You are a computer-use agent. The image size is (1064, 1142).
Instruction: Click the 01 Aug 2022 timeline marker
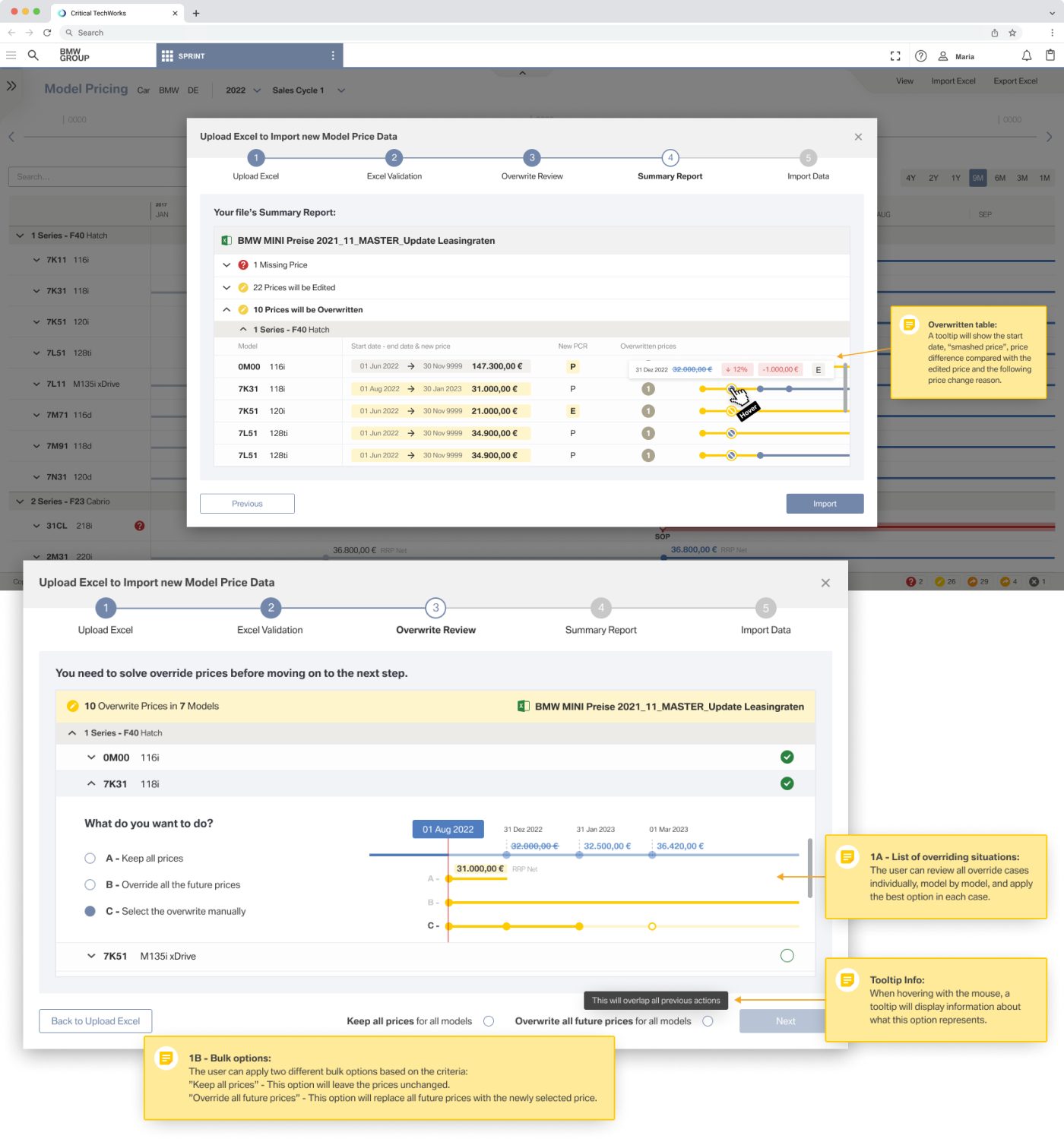(x=448, y=830)
